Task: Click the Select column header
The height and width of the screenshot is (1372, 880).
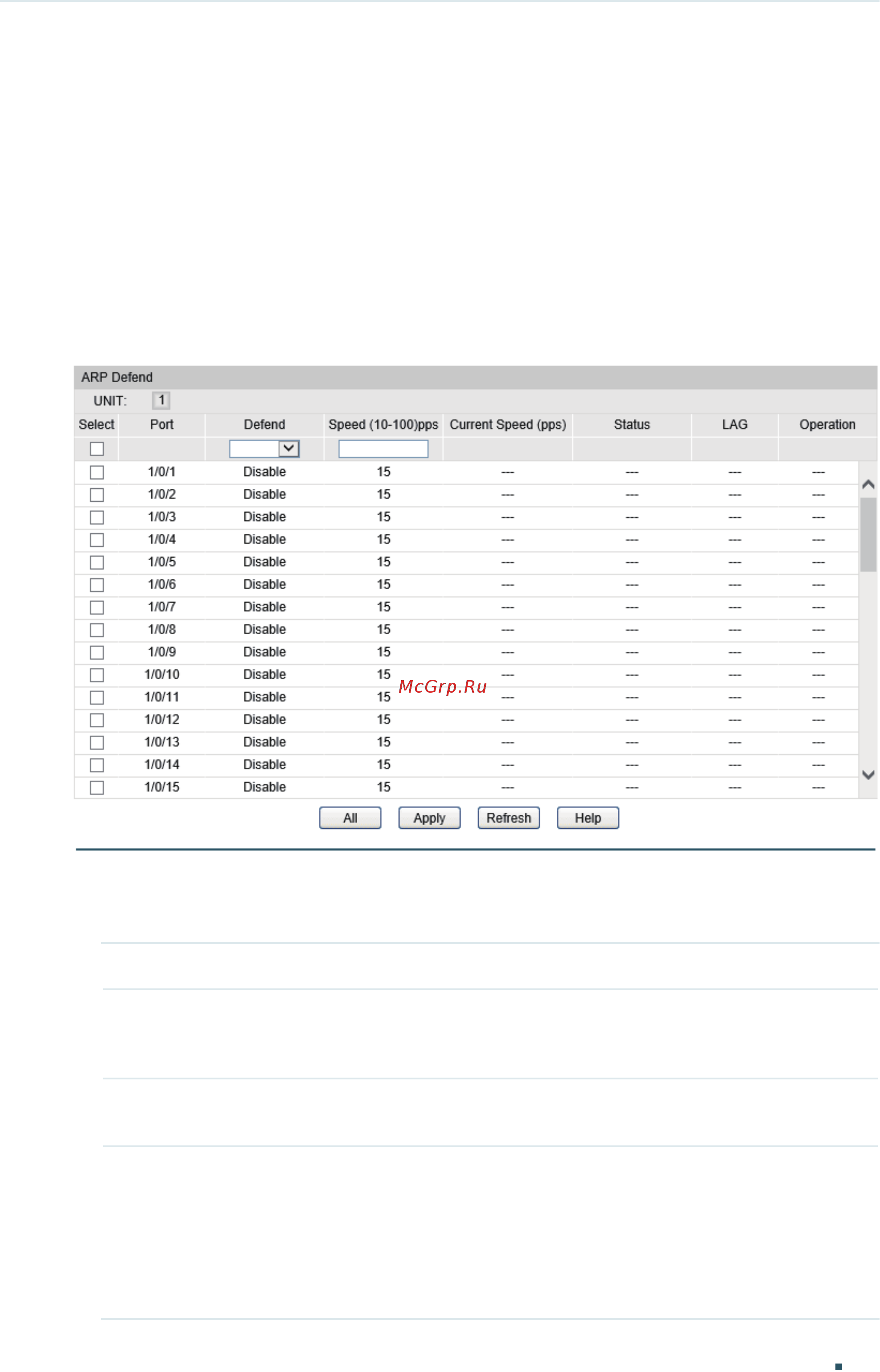Action: 97,425
